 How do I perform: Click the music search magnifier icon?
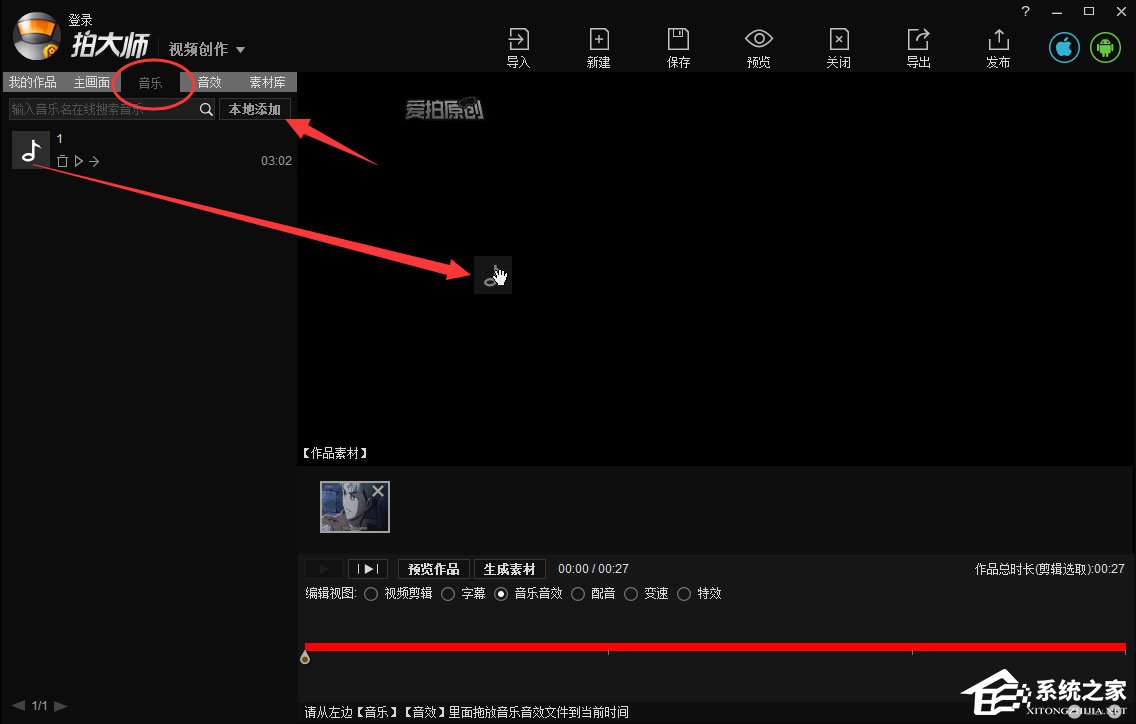[x=206, y=109]
